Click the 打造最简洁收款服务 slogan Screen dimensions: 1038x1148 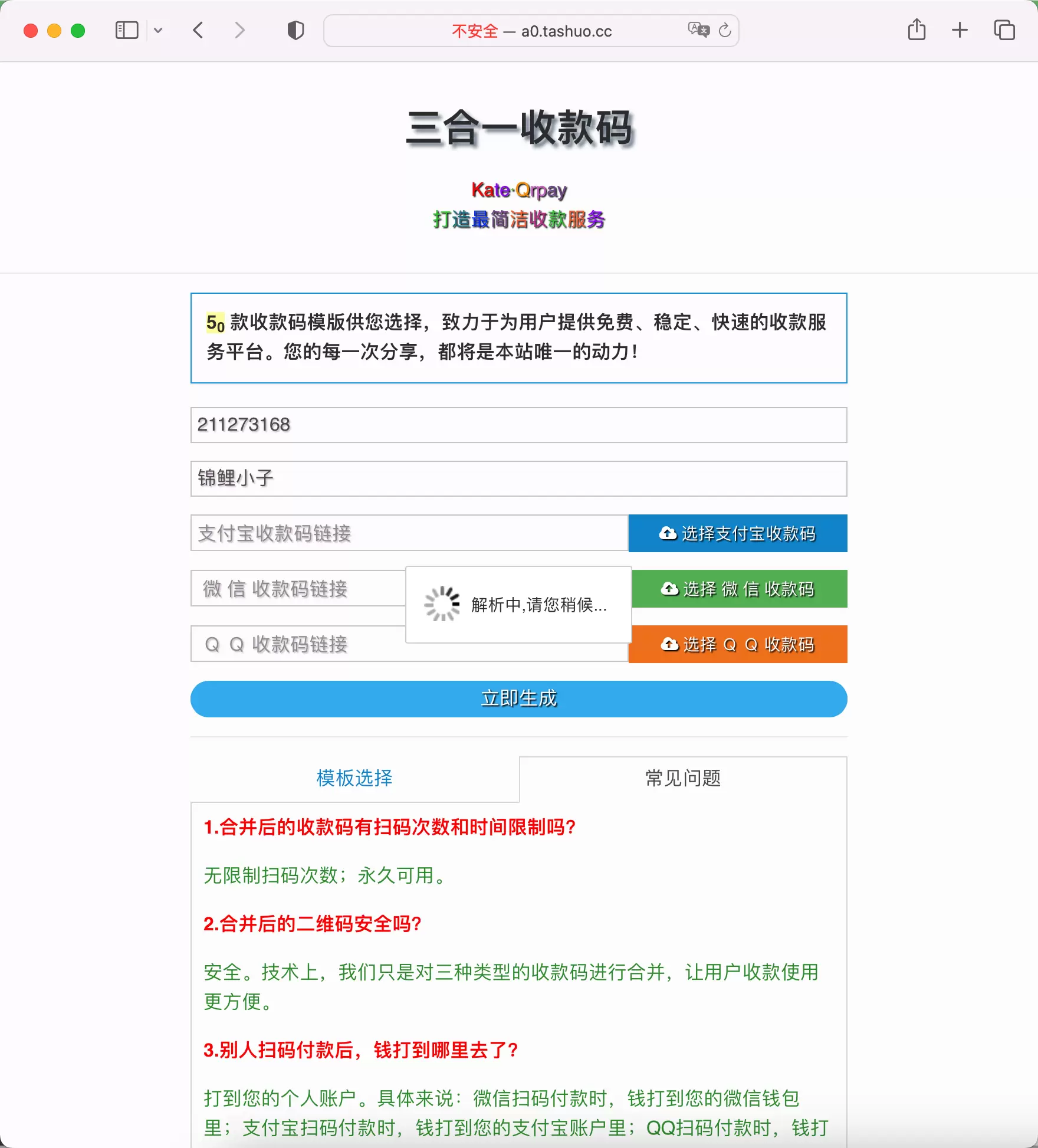[519, 219]
